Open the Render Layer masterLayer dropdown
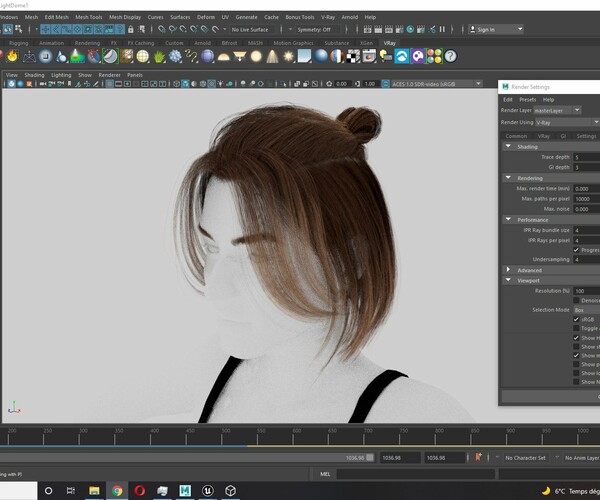 tap(558, 110)
